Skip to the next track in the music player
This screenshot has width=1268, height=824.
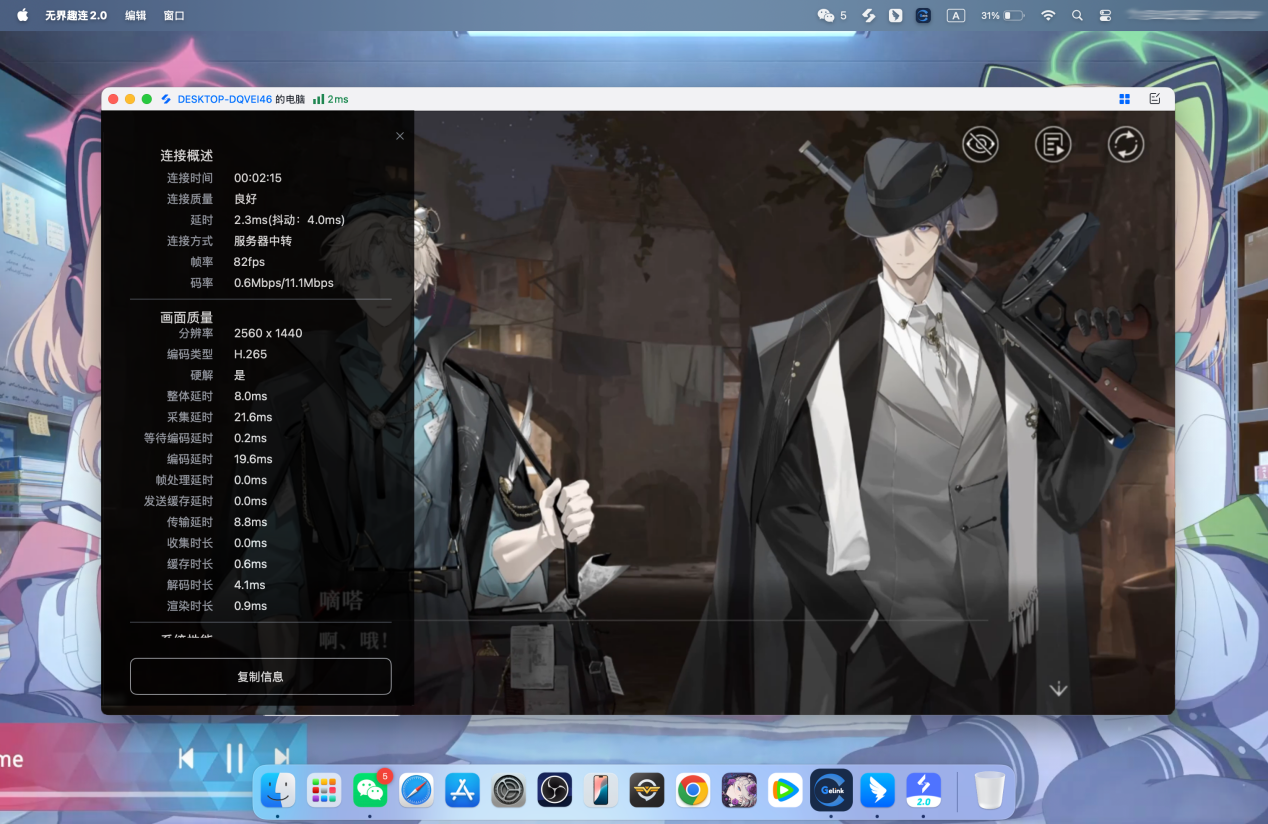point(282,759)
